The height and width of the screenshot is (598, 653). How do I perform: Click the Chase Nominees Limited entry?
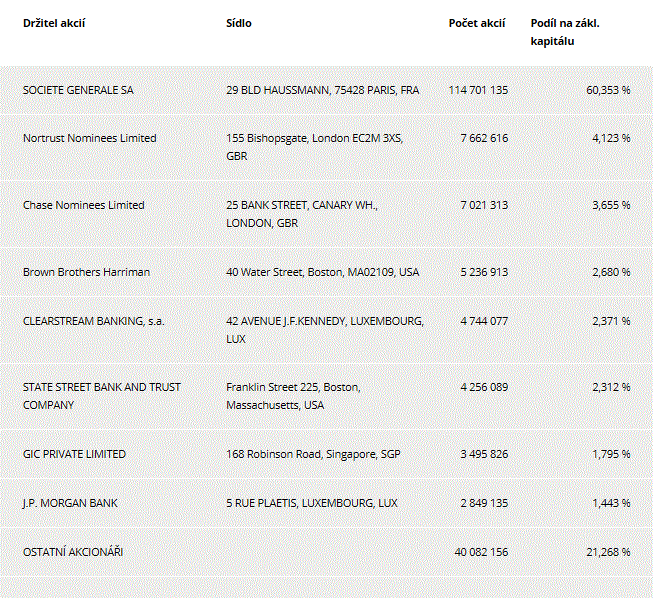(x=84, y=205)
